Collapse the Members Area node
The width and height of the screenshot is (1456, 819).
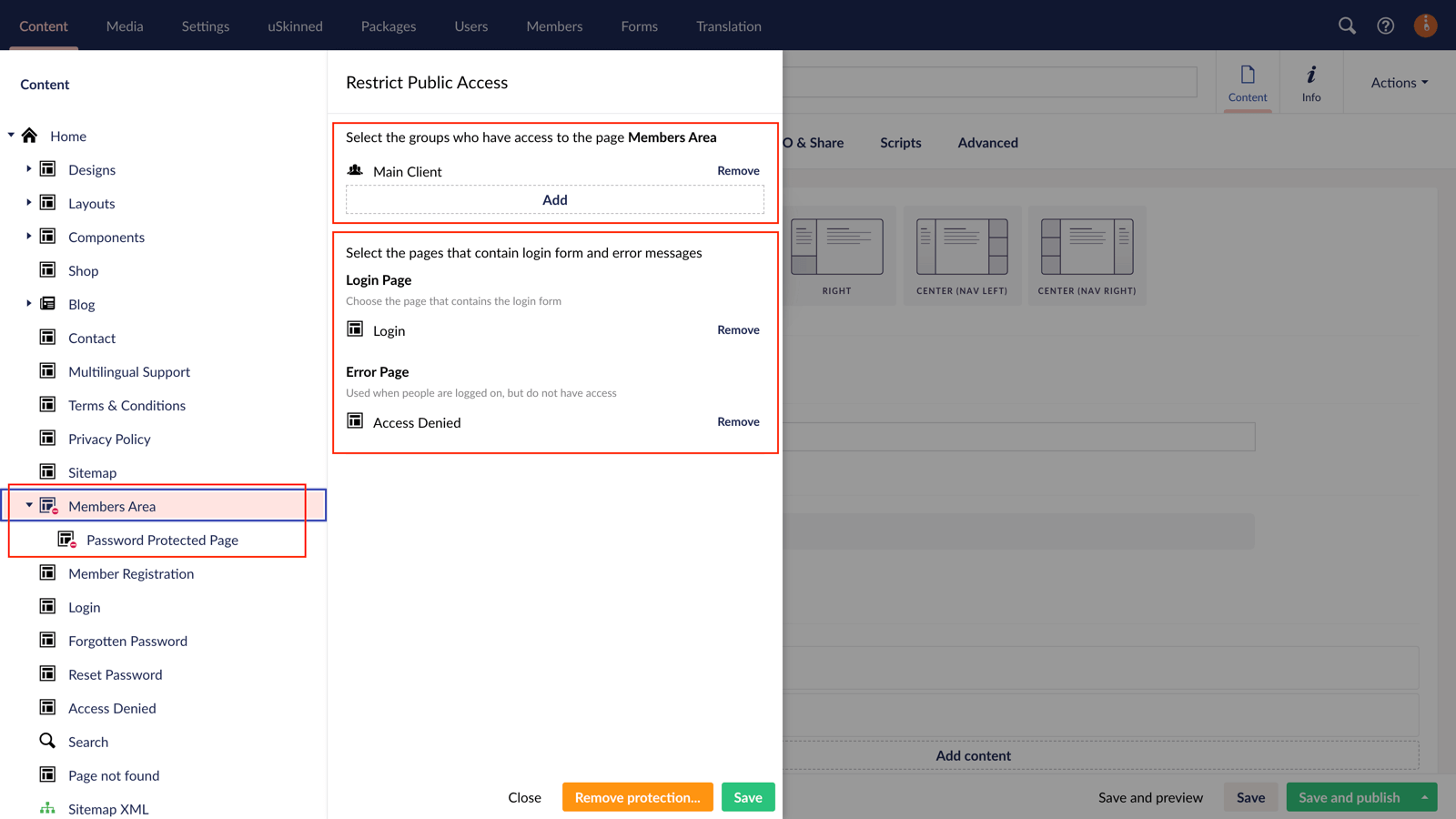(28, 506)
